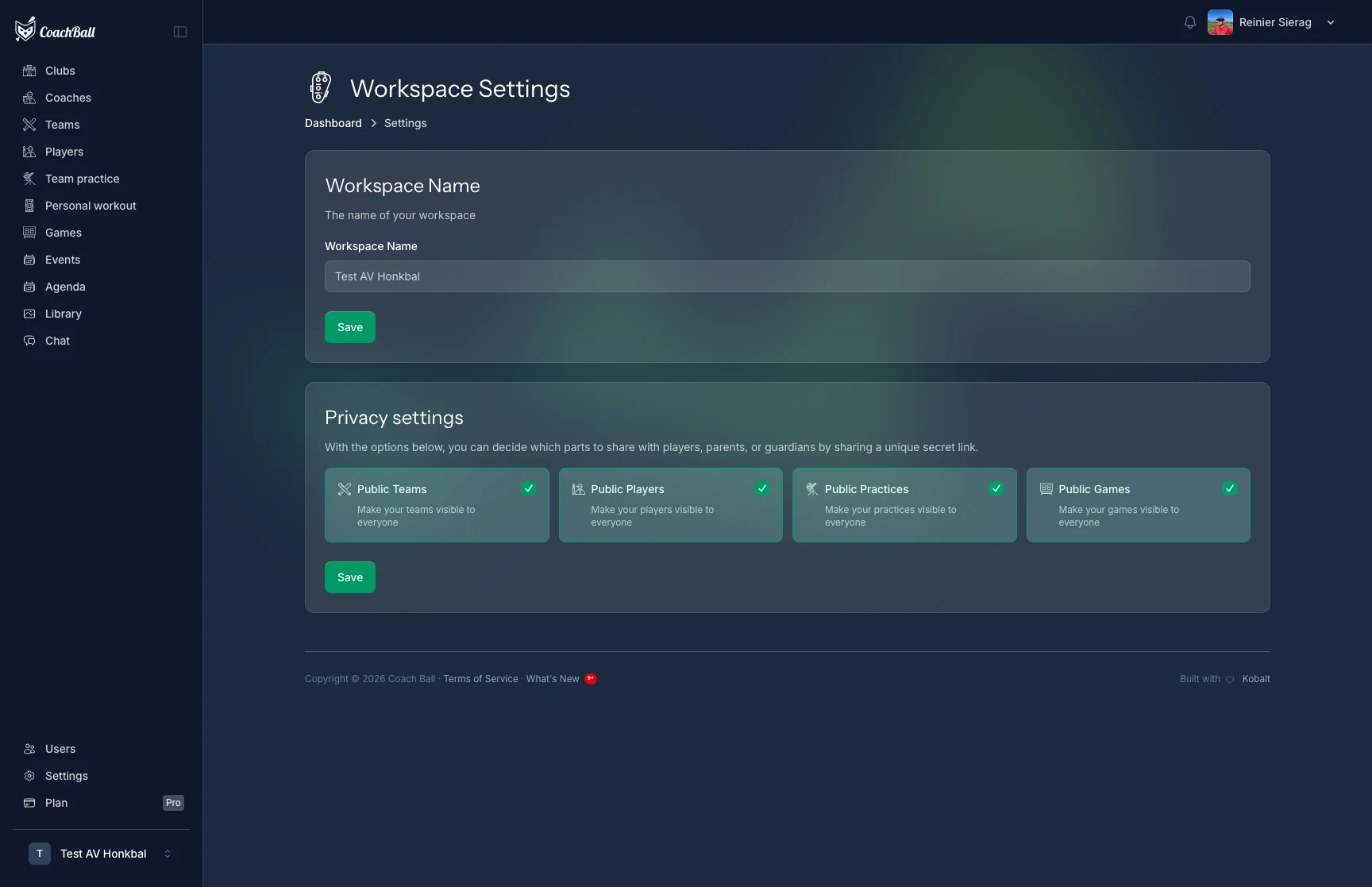Click the Workspace Name text field
Screen dimensions: 1372x887
coord(788,276)
